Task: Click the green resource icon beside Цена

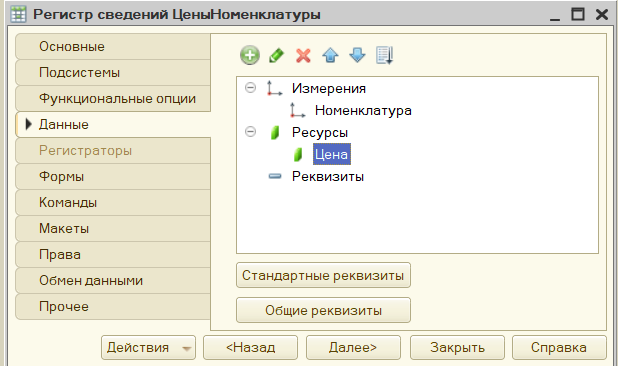Action: coord(298,155)
